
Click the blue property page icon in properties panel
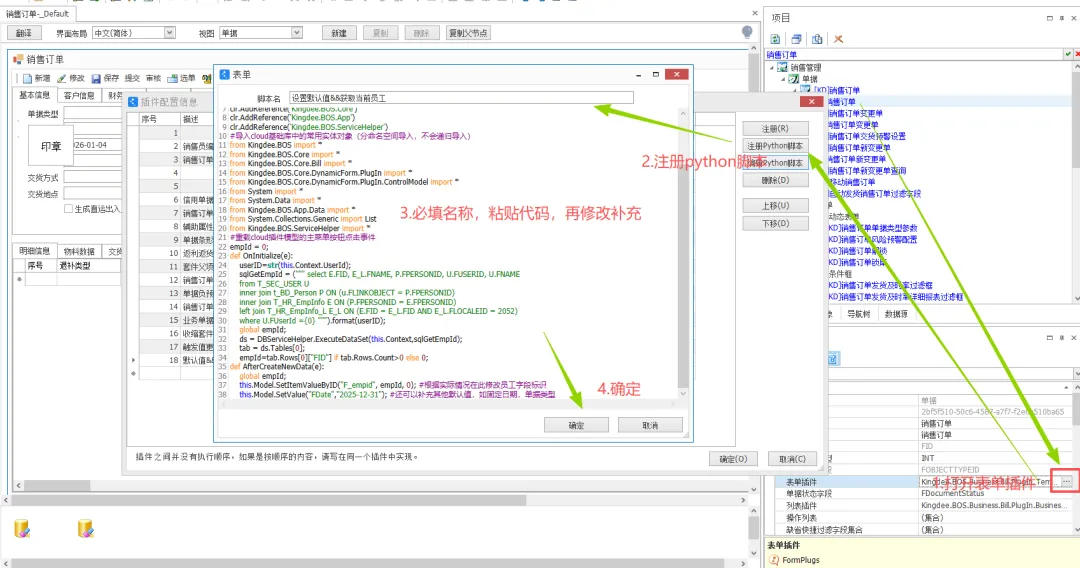pos(832,359)
